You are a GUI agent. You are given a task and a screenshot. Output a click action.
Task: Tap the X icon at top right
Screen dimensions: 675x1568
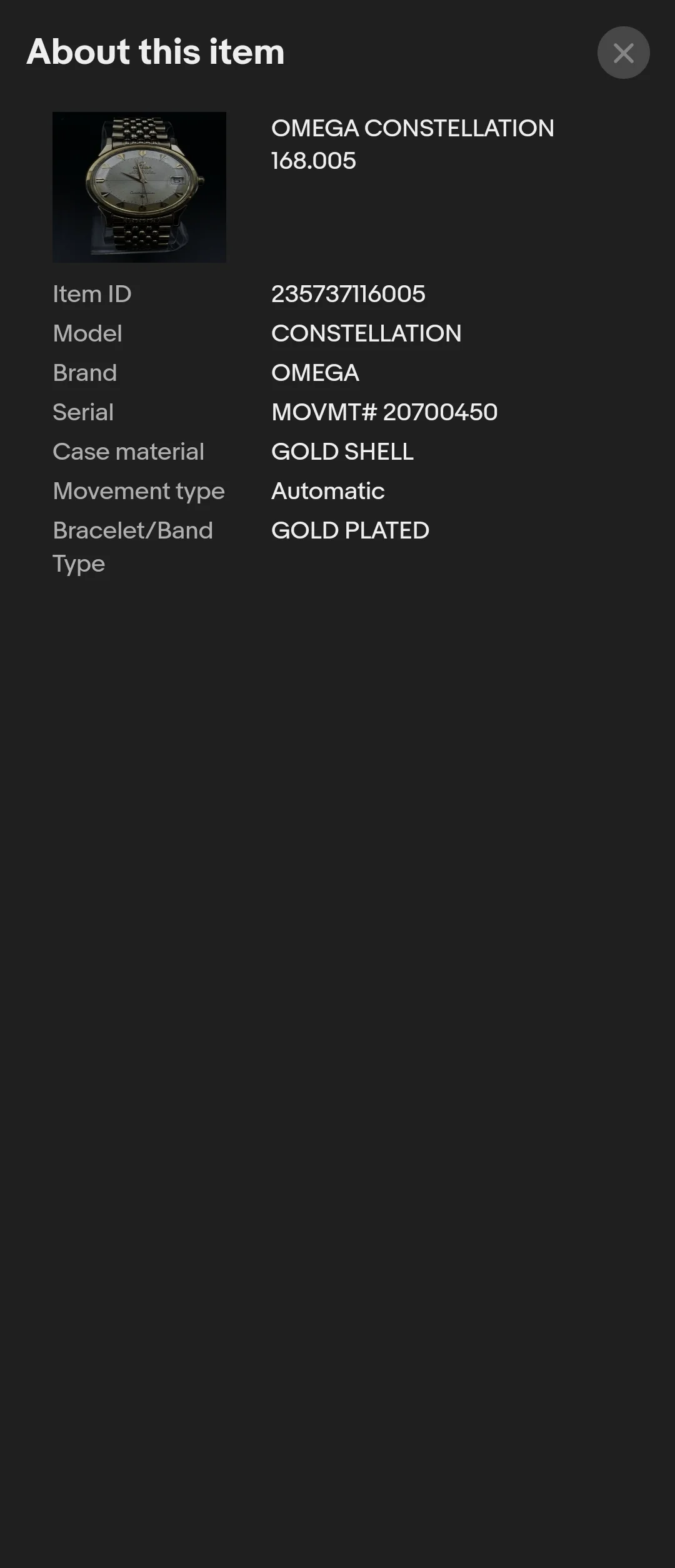coord(623,53)
